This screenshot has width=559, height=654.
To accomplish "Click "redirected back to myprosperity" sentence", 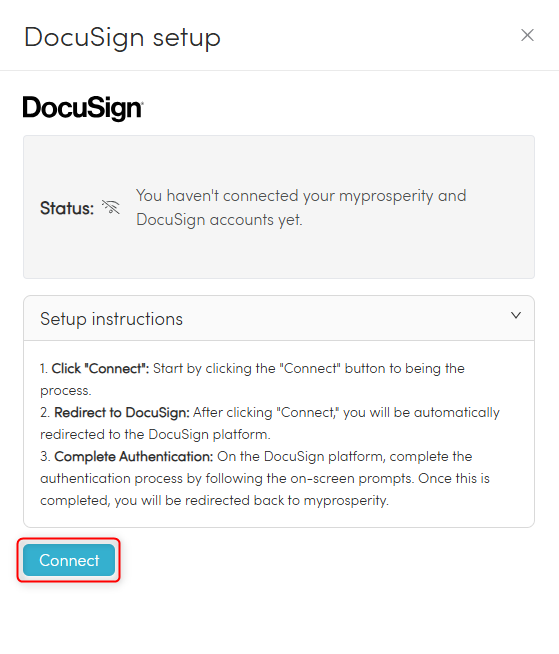I will pyautogui.click(x=287, y=500).
